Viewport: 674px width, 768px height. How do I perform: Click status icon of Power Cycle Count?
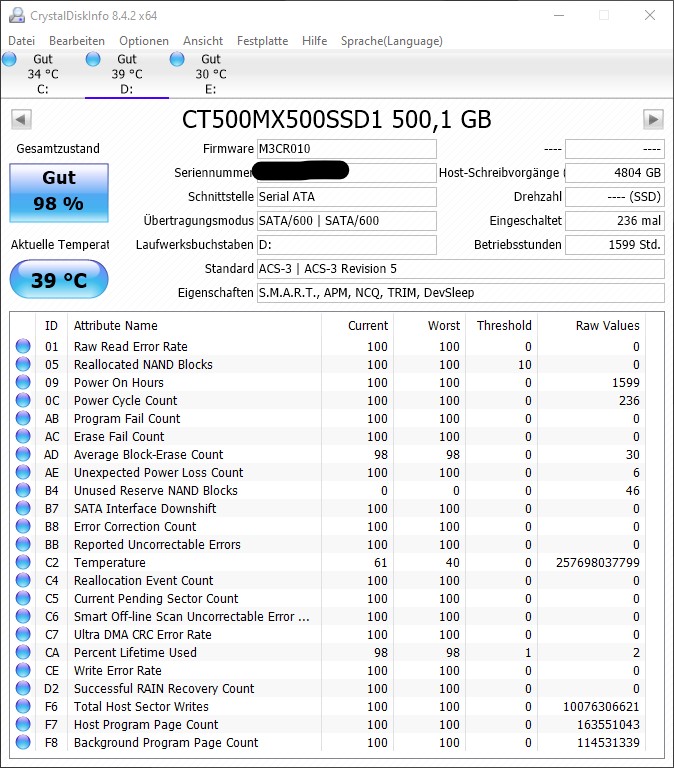tap(23, 400)
